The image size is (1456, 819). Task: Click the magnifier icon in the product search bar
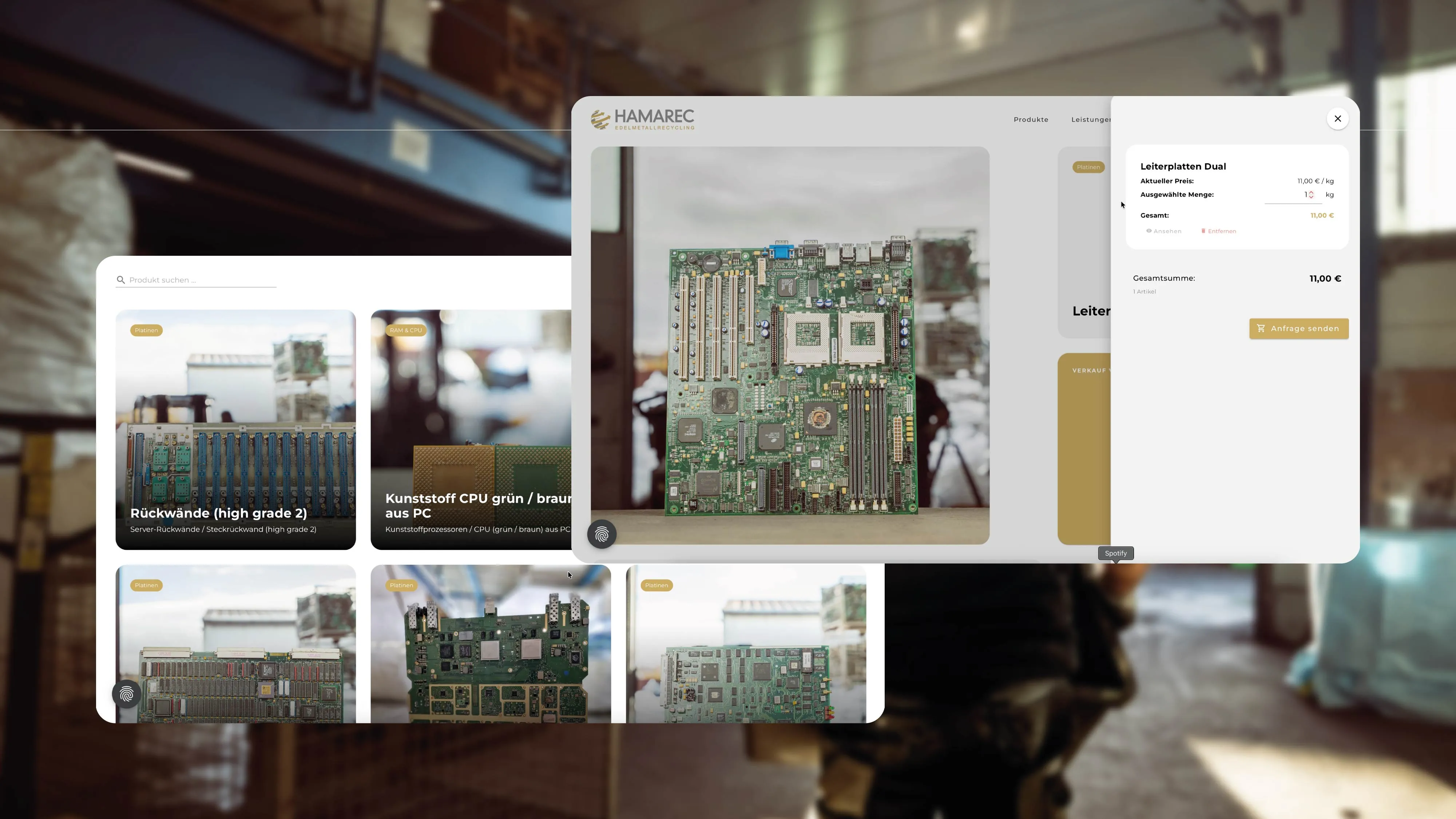pyautogui.click(x=121, y=280)
